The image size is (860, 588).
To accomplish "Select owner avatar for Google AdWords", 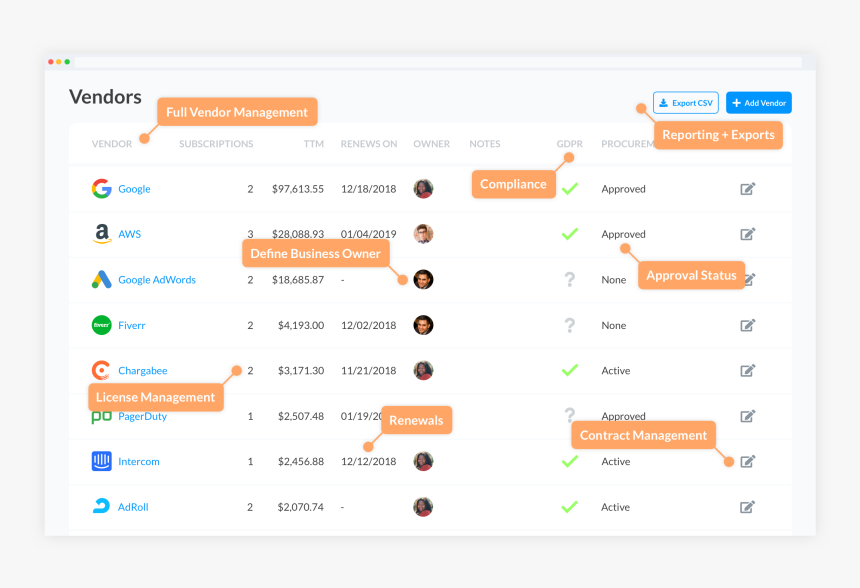I will [423, 280].
